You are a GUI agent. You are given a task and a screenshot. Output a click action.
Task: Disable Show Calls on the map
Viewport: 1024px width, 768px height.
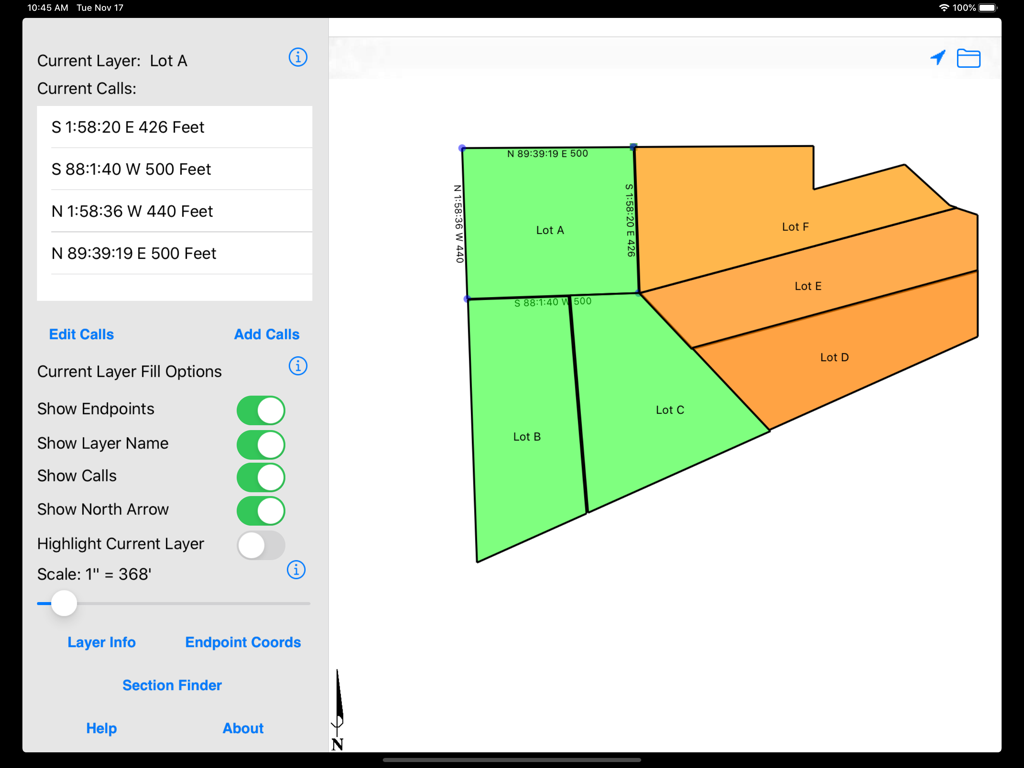point(261,477)
